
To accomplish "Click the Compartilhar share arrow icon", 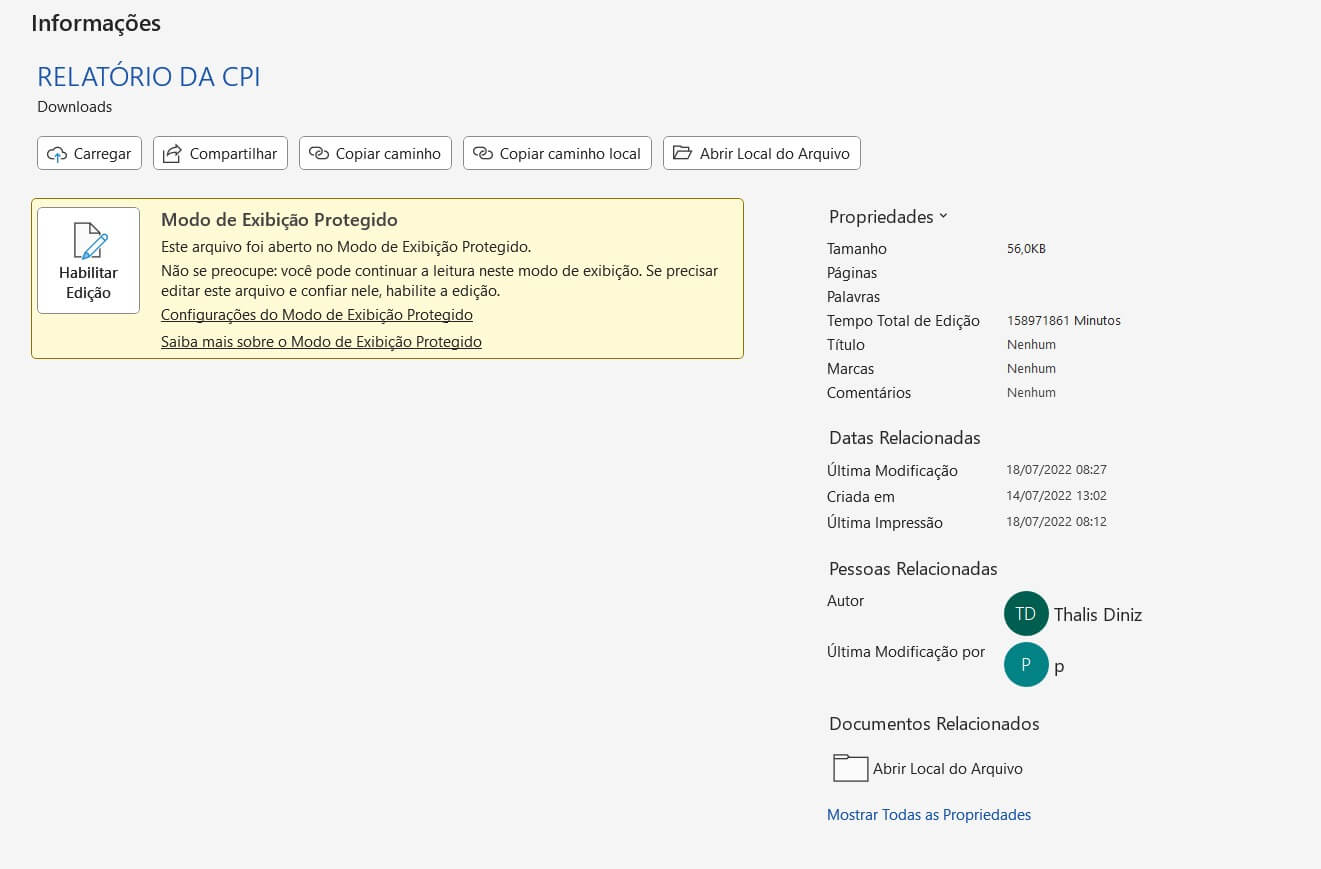I will pyautogui.click(x=172, y=154).
